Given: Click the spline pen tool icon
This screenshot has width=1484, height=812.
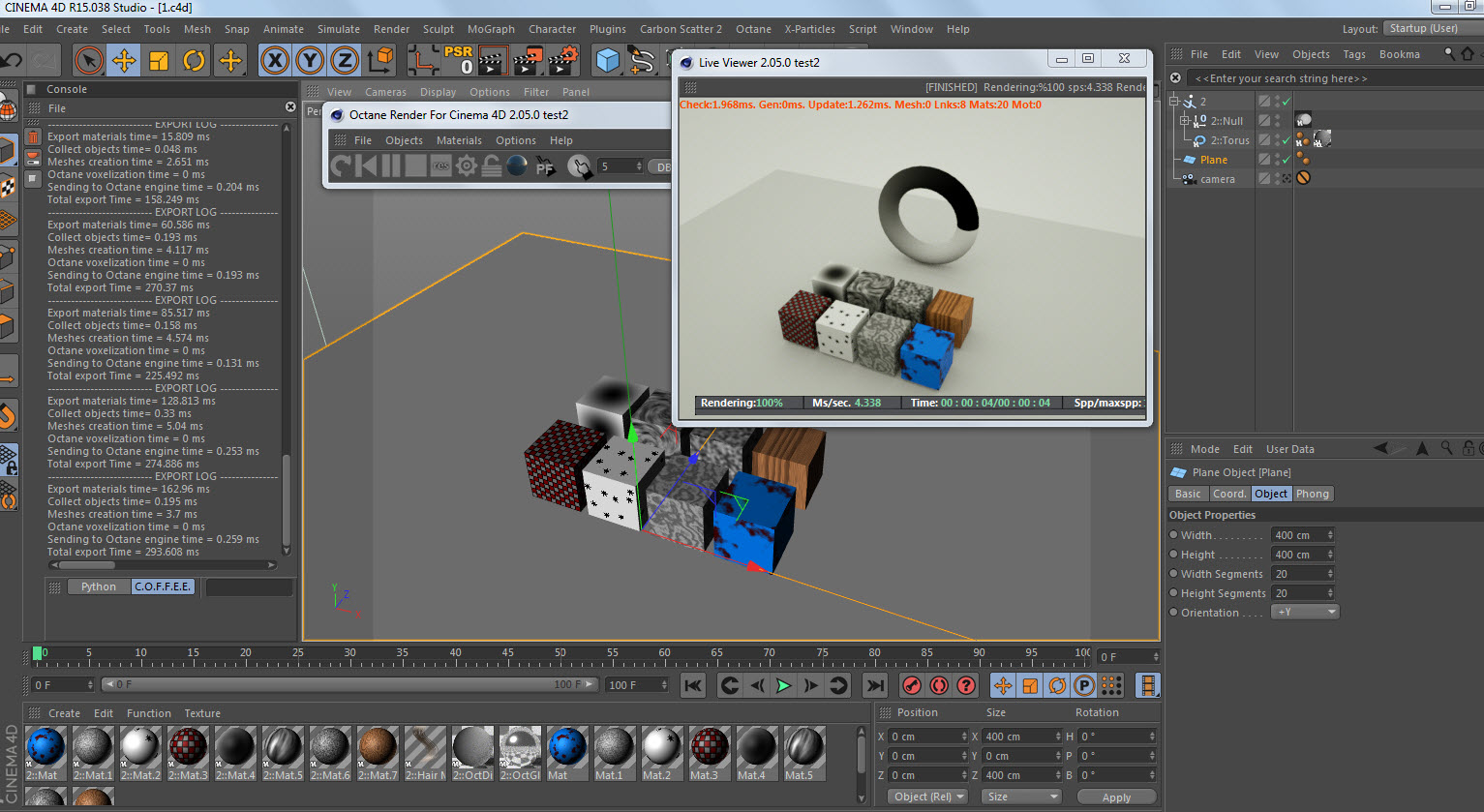Looking at the screenshot, I should click(x=642, y=61).
